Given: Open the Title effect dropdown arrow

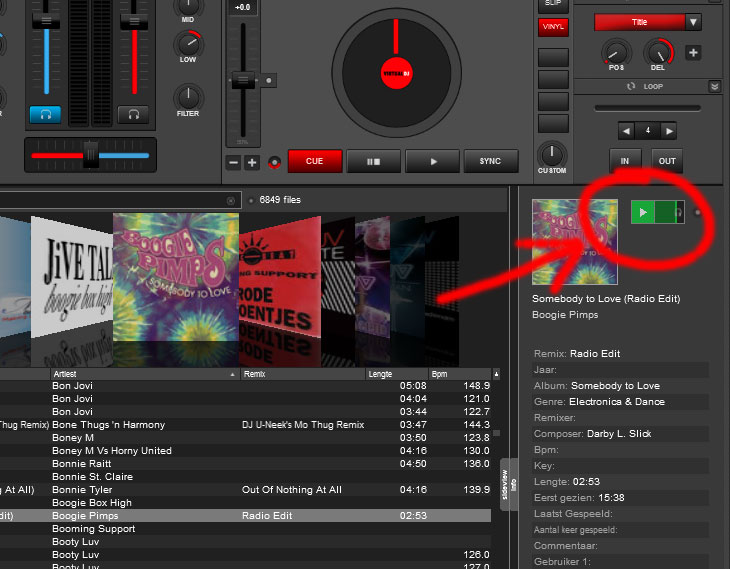Looking at the screenshot, I should coord(693,22).
